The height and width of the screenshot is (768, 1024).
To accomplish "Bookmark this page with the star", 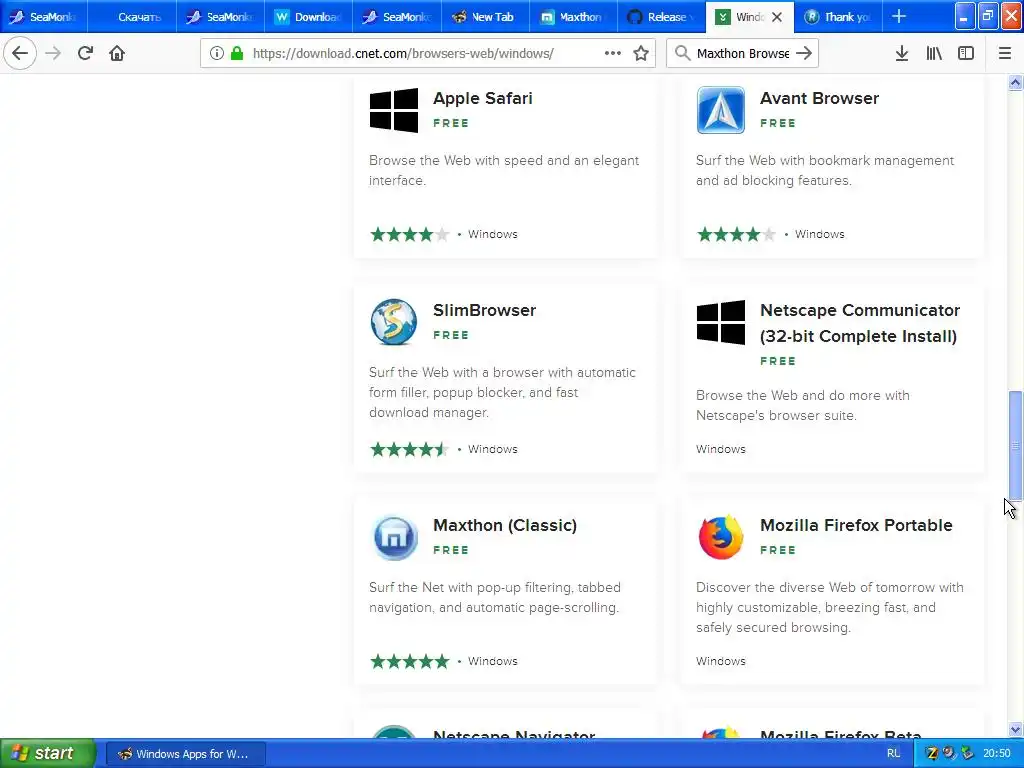I will (641, 53).
